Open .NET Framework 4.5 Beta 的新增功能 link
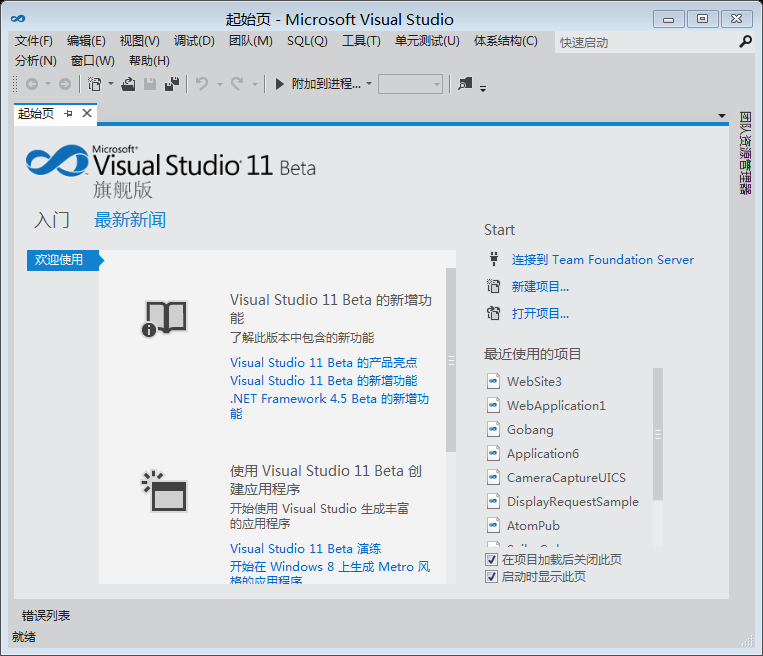The width and height of the screenshot is (763, 656). coord(329,406)
